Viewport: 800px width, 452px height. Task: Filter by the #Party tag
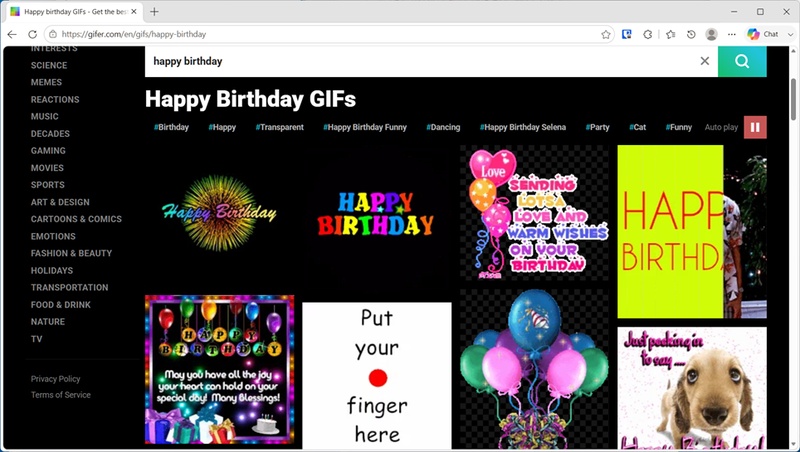click(x=597, y=127)
